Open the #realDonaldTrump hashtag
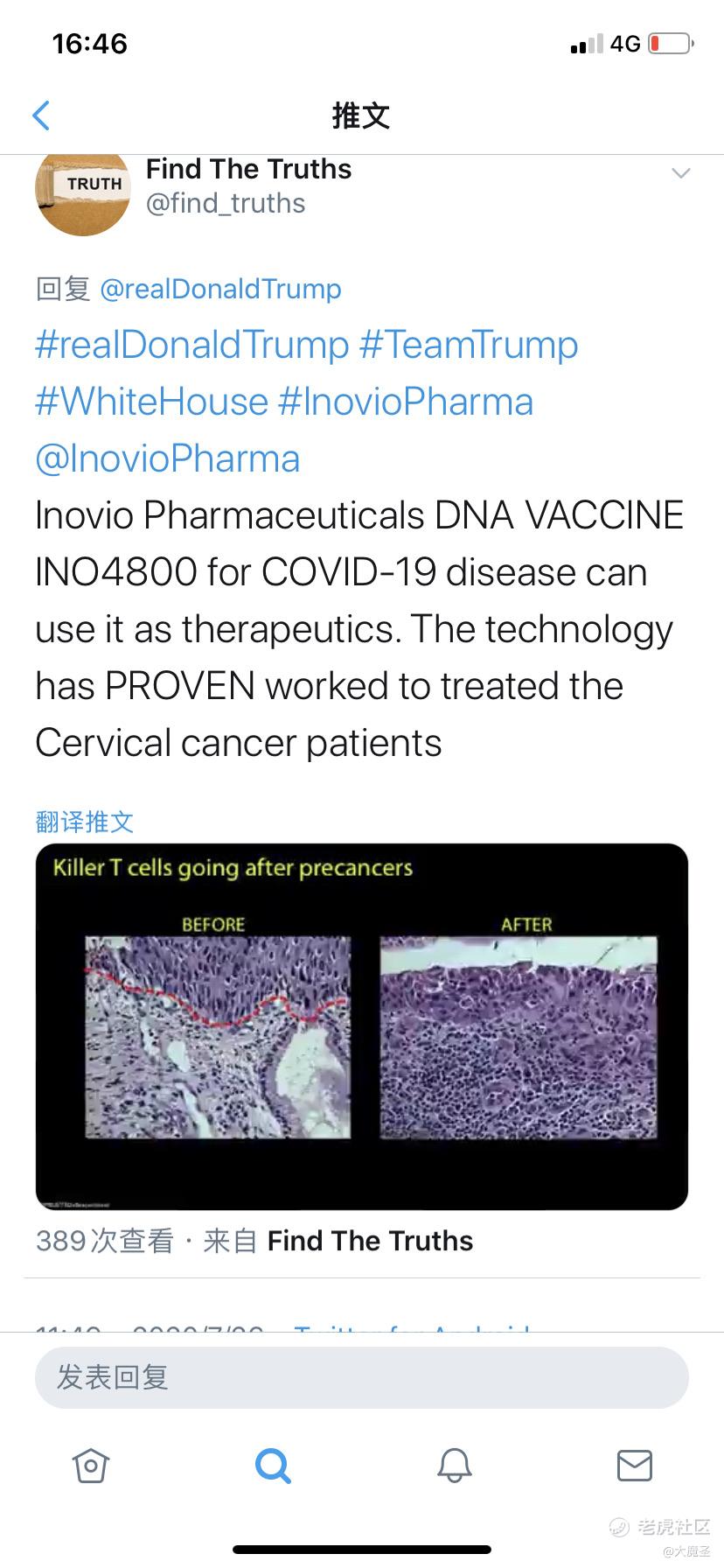This screenshot has width=724, height=1568. coord(191,345)
